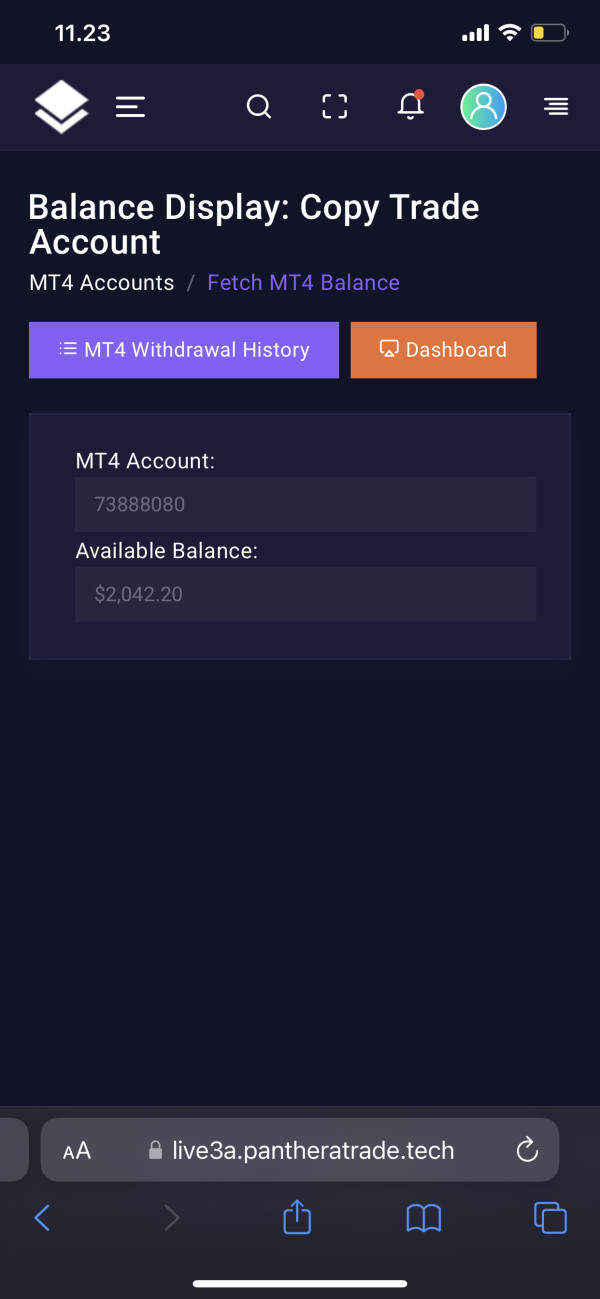Open the user profile avatar

pos(483,106)
